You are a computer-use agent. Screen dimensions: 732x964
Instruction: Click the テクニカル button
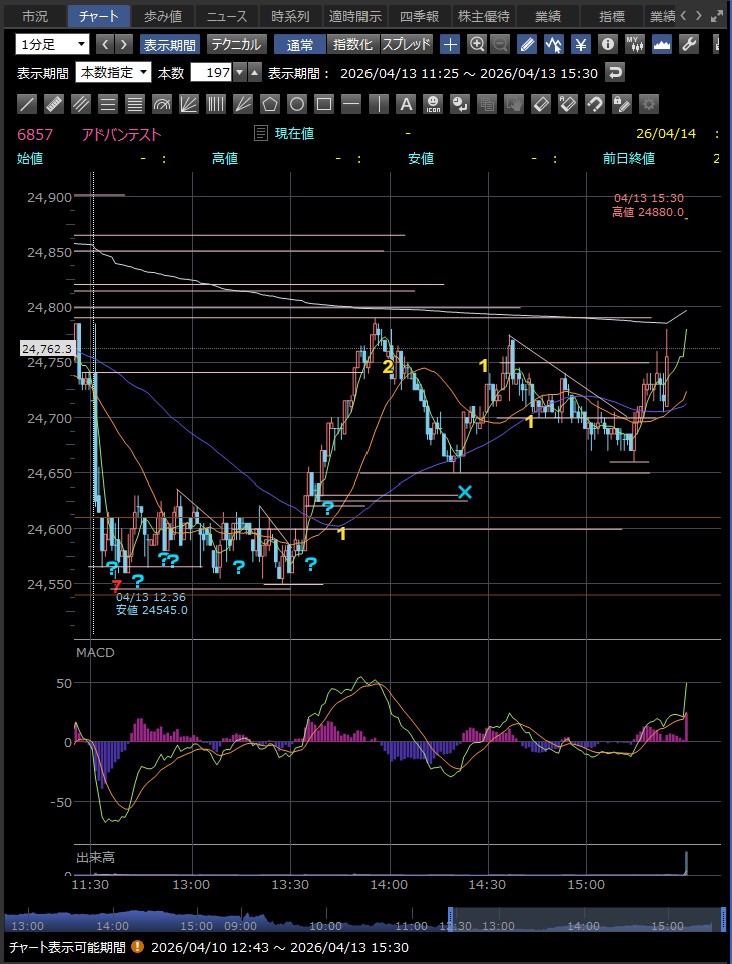tap(235, 44)
